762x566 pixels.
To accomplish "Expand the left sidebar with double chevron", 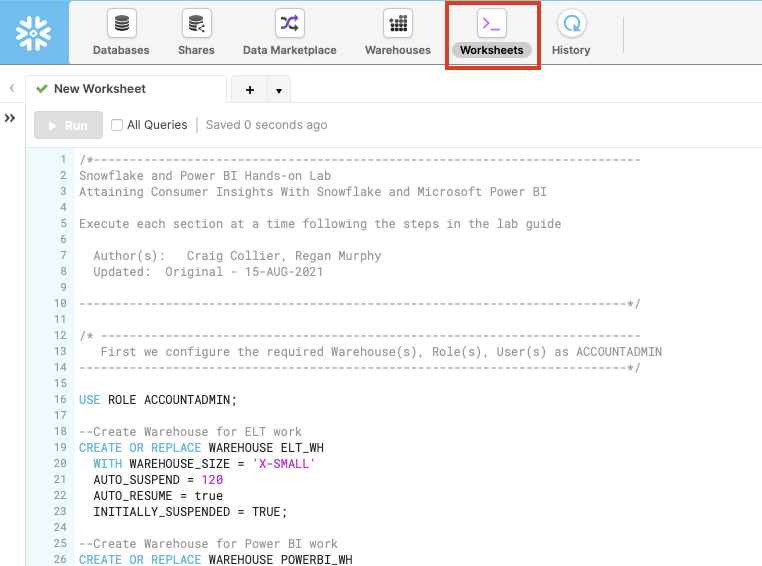I will (x=10, y=118).
